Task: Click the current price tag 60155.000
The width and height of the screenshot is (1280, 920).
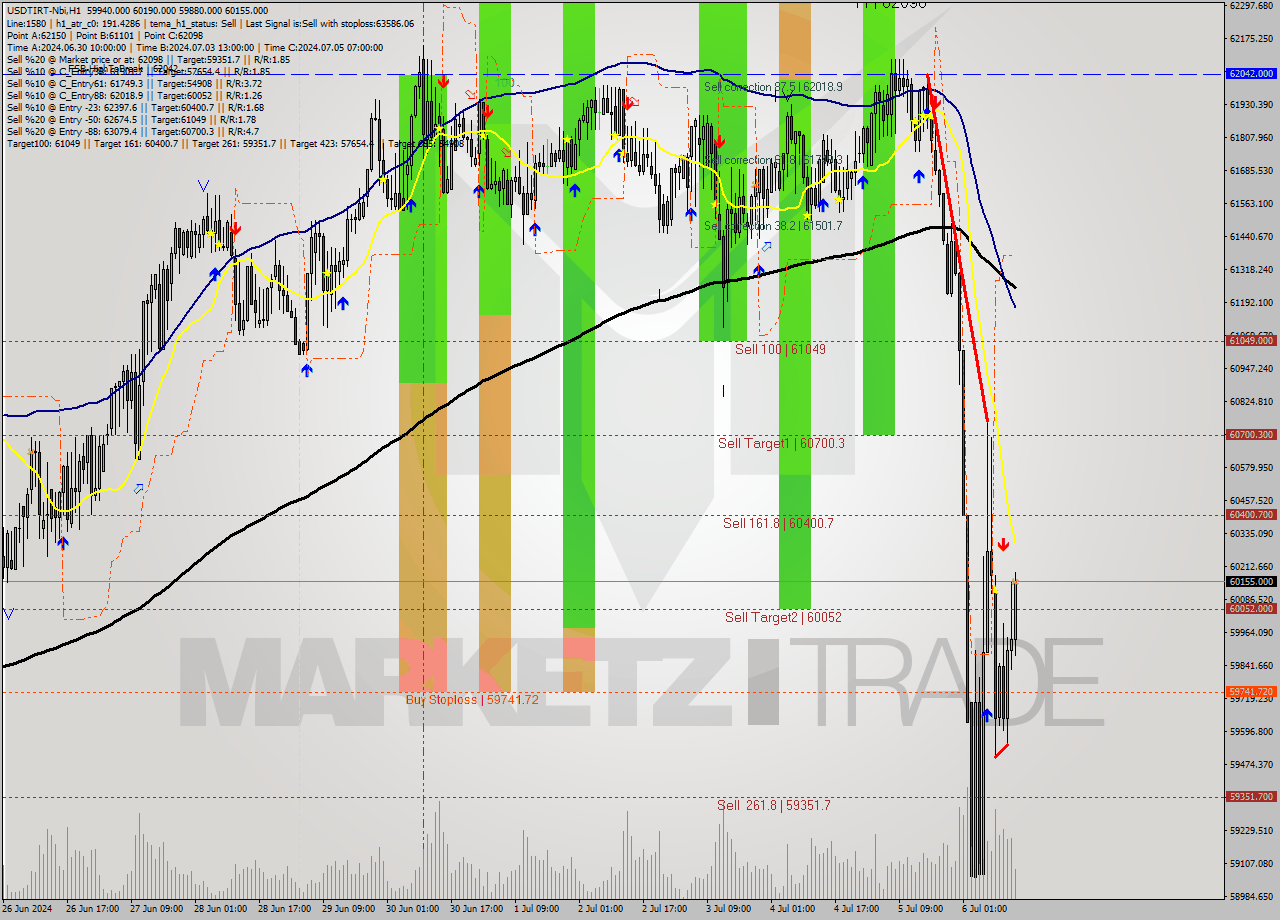Action: coord(1250,581)
